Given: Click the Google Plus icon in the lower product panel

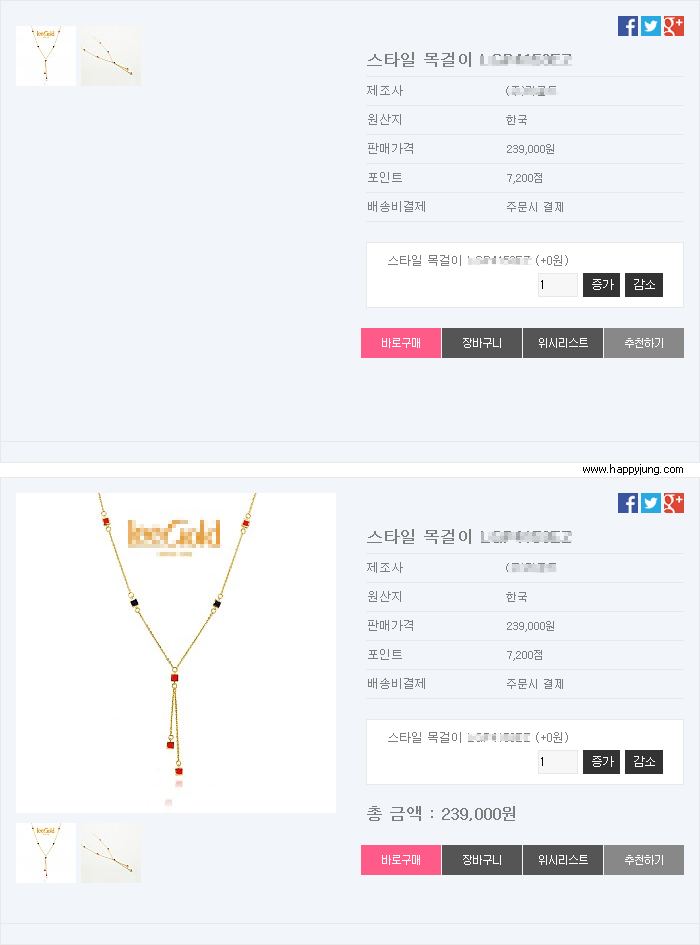Looking at the screenshot, I should [x=673, y=503].
